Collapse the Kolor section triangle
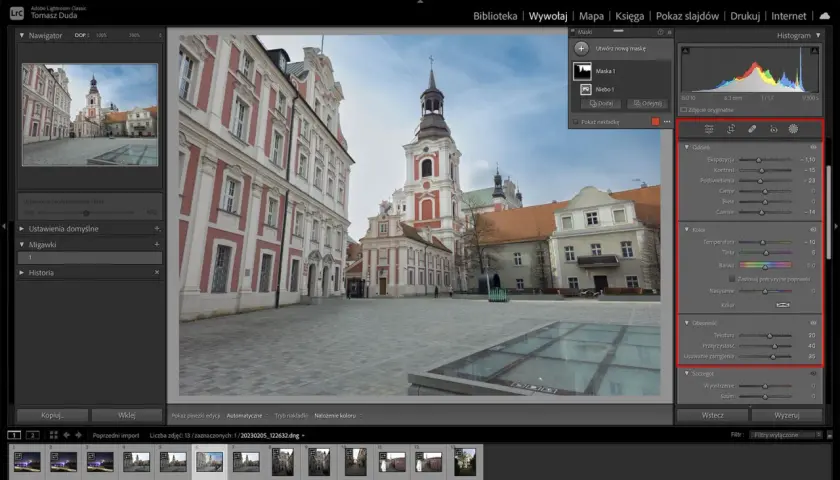840x480 pixels. click(687, 229)
